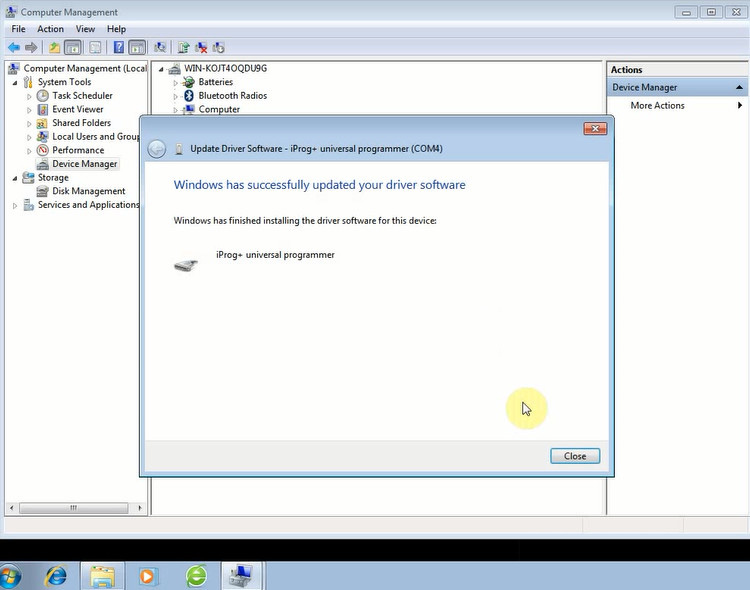Open the Action menu
The height and width of the screenshot is (590, 750).
50,29
